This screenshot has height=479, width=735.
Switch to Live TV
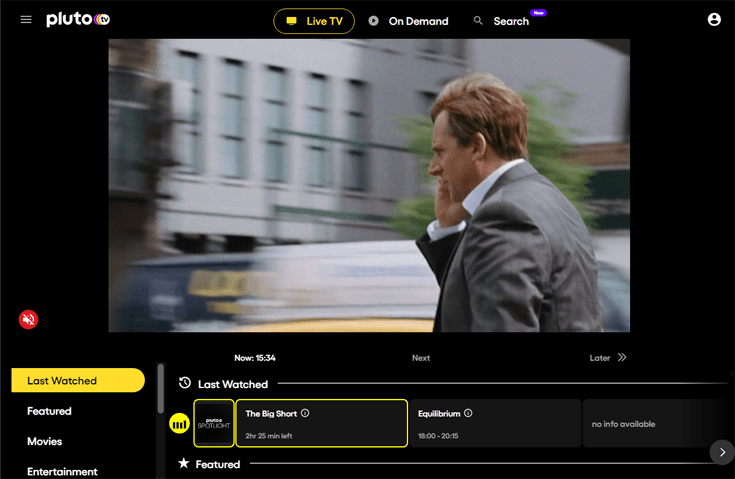314,21
